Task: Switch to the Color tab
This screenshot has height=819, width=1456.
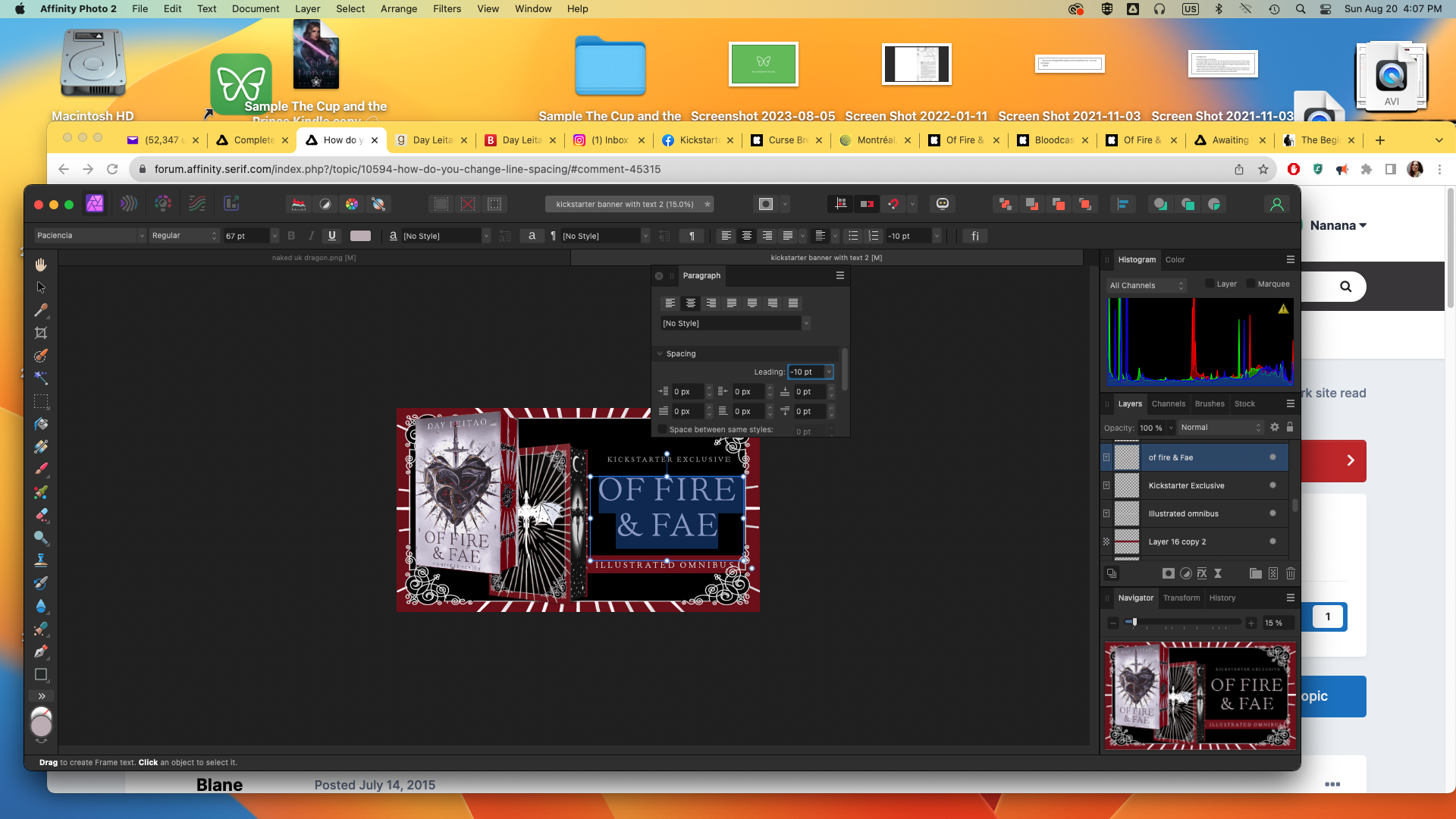Action: pyautogui.click(x=1175, y=259)
